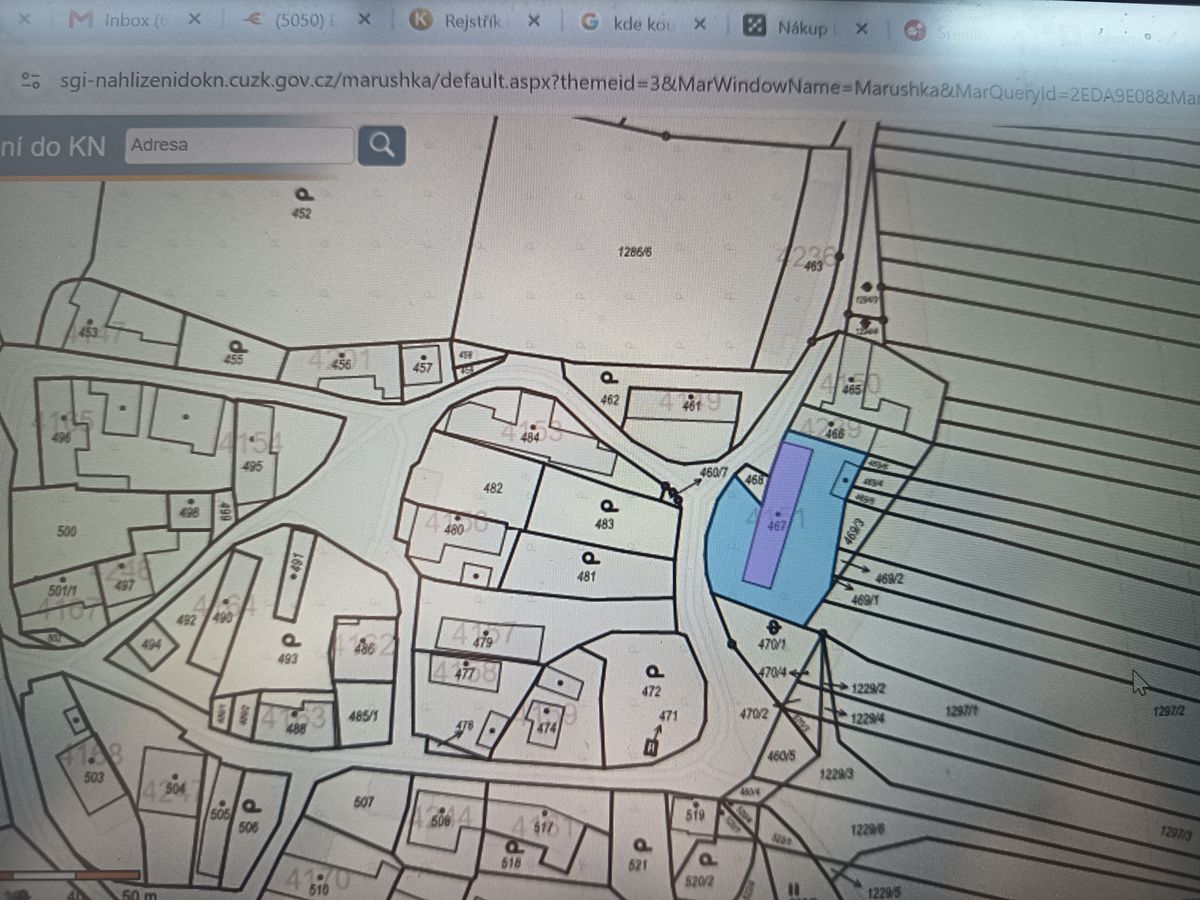
Task: Click parcel label 472 on the map
Action: point(652,691)
